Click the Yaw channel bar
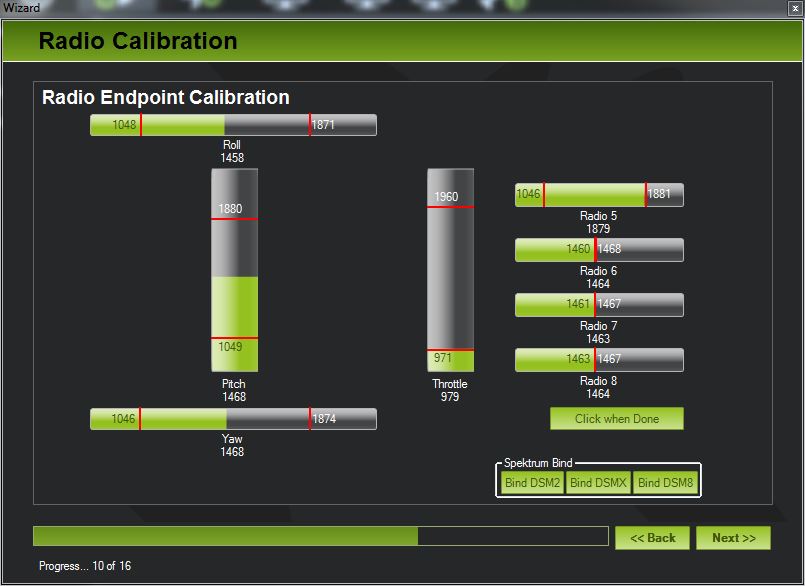 [233, 419]
